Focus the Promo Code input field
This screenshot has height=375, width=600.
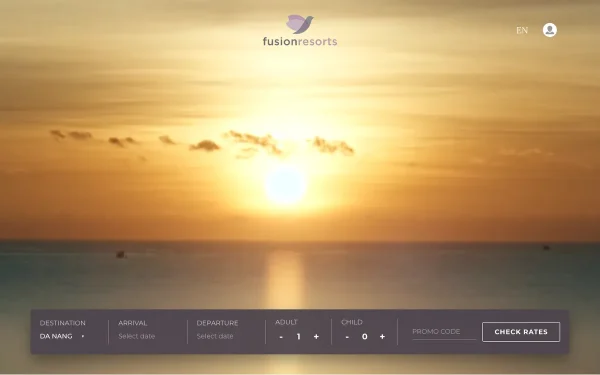click(x=444, y=332)
